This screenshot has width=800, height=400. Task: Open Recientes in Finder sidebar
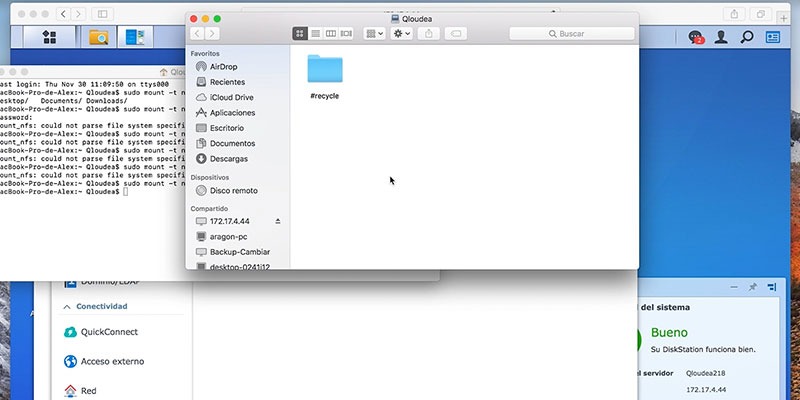pyautogui.click(x=227, y=82)
